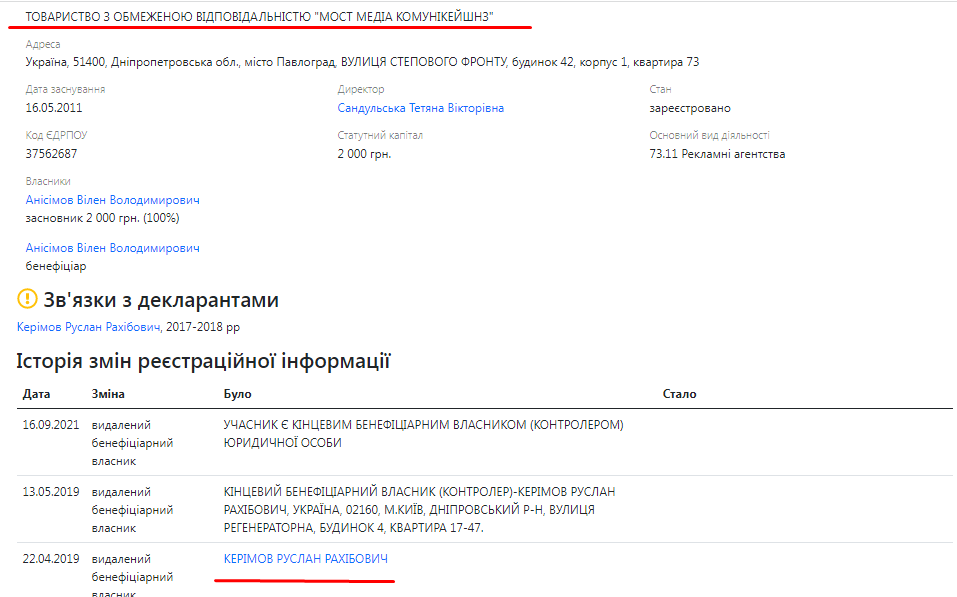Click the founding date 16.05.2011
Screen dimensions: 957x597
52,108
